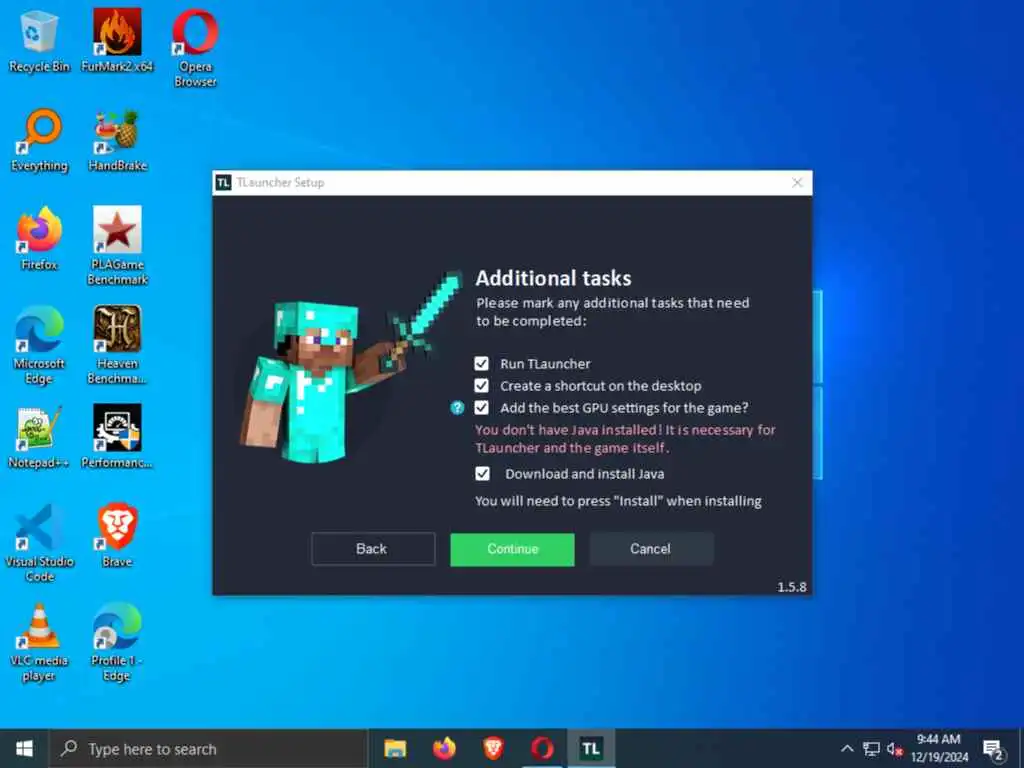
Task: Open Firefox from the taskbar
Action: (x=444, y=748)
